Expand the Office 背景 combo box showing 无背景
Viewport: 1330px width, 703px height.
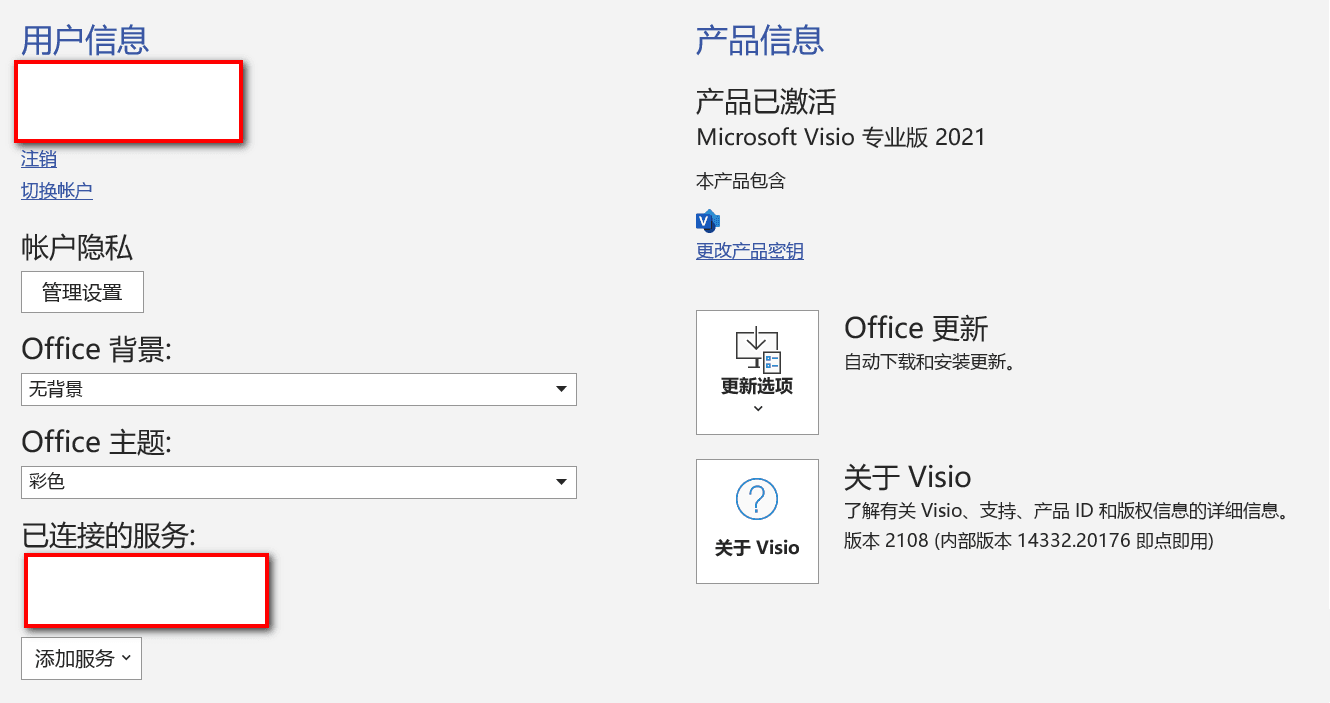[299, 389]
